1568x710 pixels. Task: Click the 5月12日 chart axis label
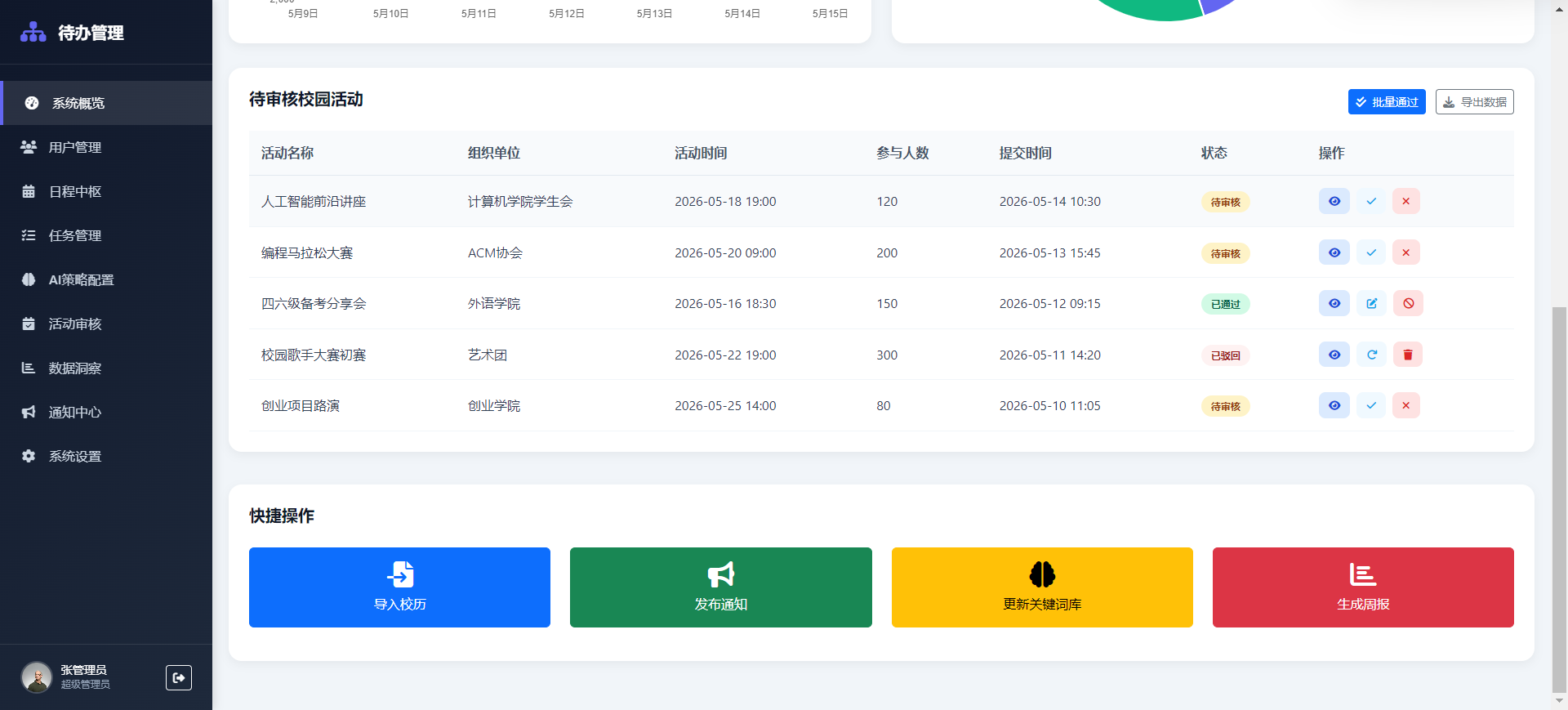567,14
